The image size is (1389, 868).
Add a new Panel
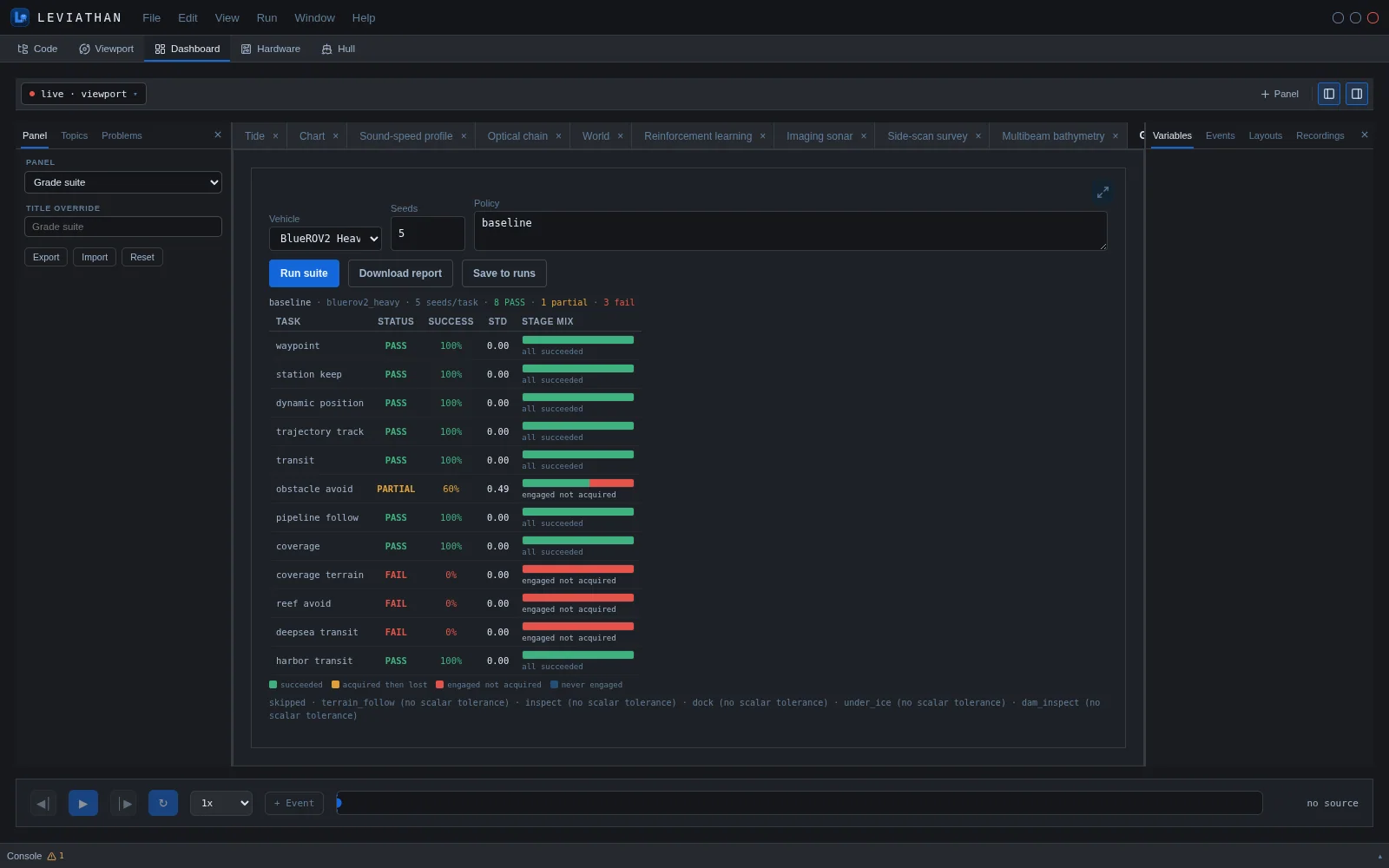click(x=1280, y=94)
